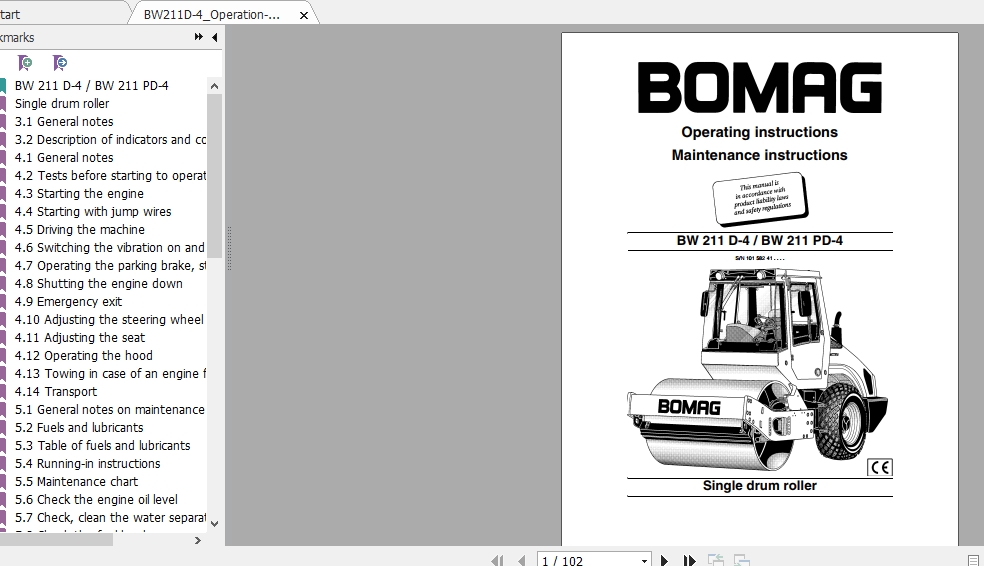
Task: Open bookmark 4.10 Adjusting the steering wheel
Action: click(109, 320)
